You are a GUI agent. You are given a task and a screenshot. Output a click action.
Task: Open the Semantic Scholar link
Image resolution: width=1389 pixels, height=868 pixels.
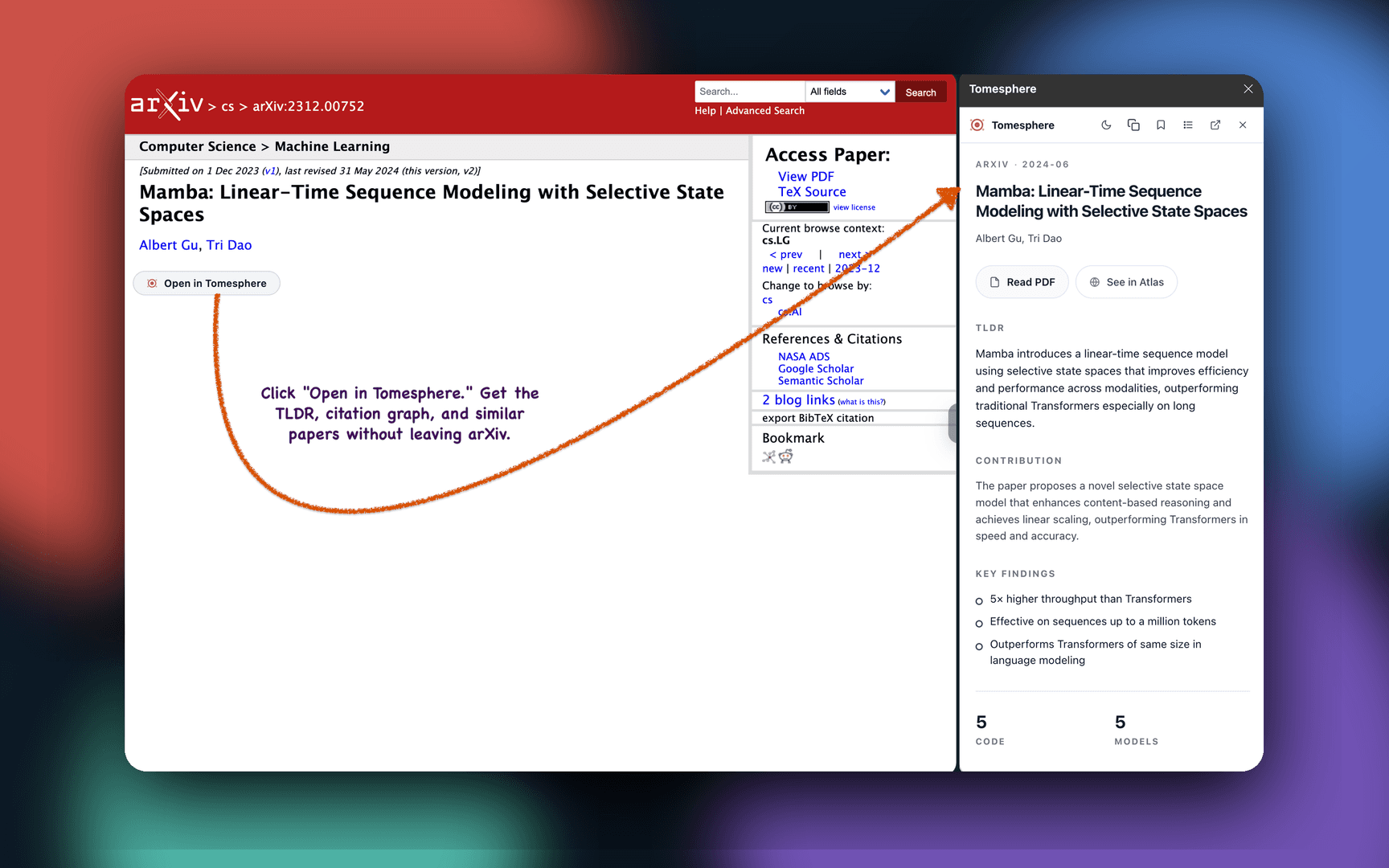821,381
